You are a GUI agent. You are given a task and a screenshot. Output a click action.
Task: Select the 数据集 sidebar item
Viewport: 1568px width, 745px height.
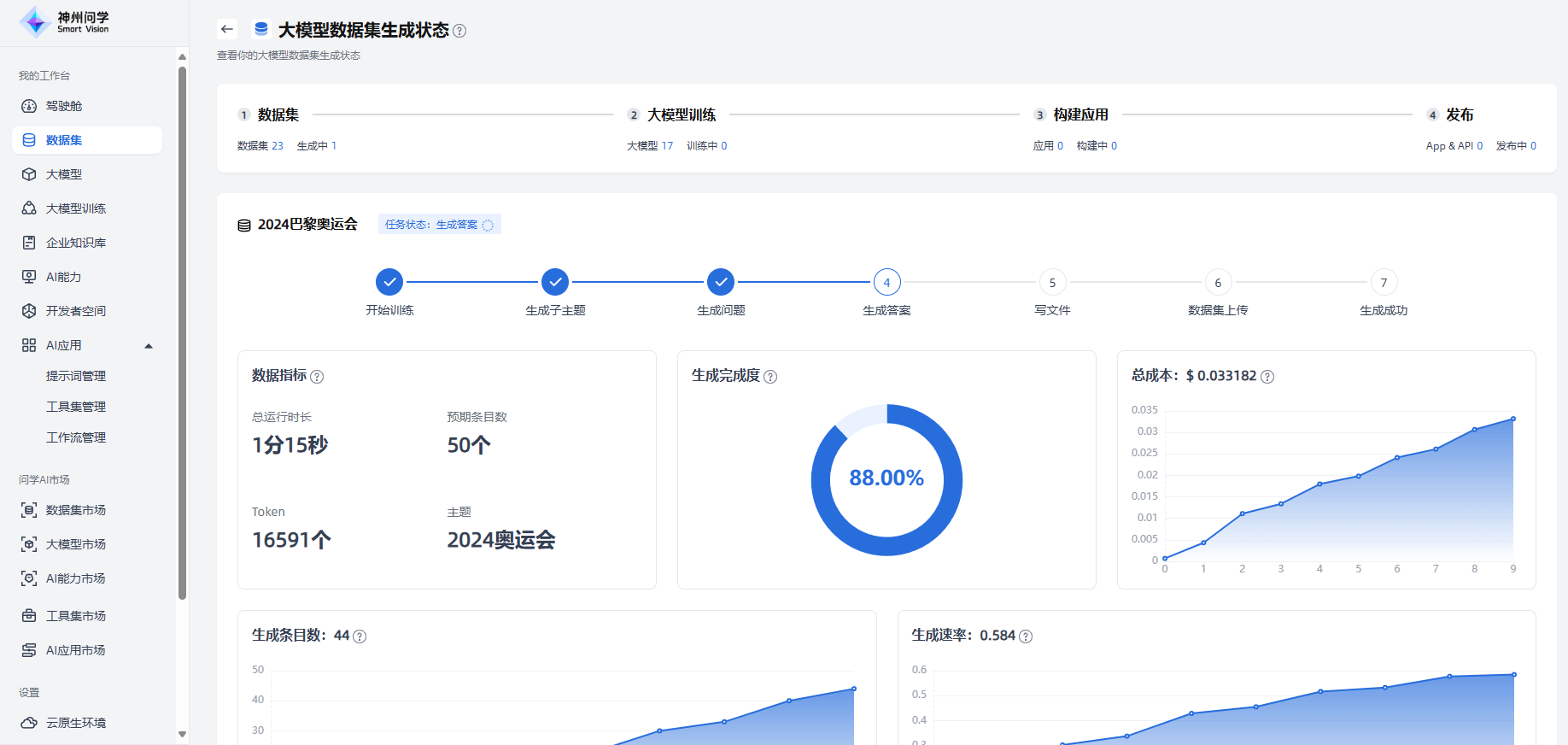(87, 140)
